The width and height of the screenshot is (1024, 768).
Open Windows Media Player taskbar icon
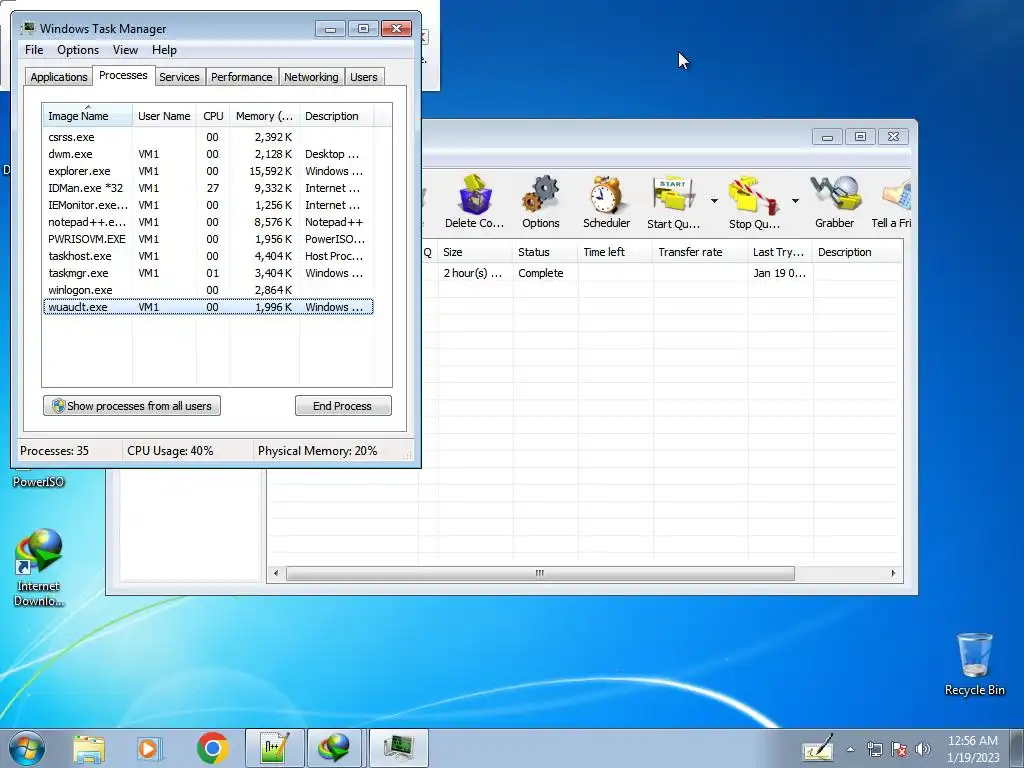(x=150, y=748)
